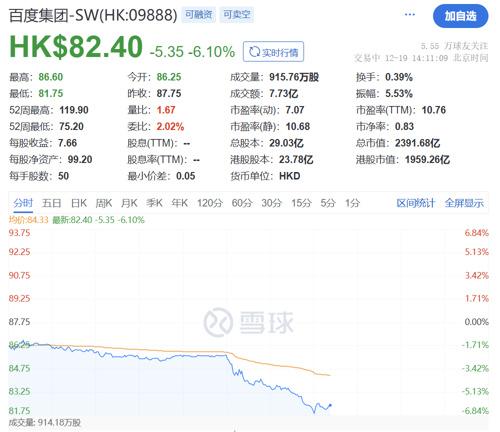The width and height of the screenshot is (500, 432).
Task: Click the 全屏显示 link
Action: pos(464,203)
